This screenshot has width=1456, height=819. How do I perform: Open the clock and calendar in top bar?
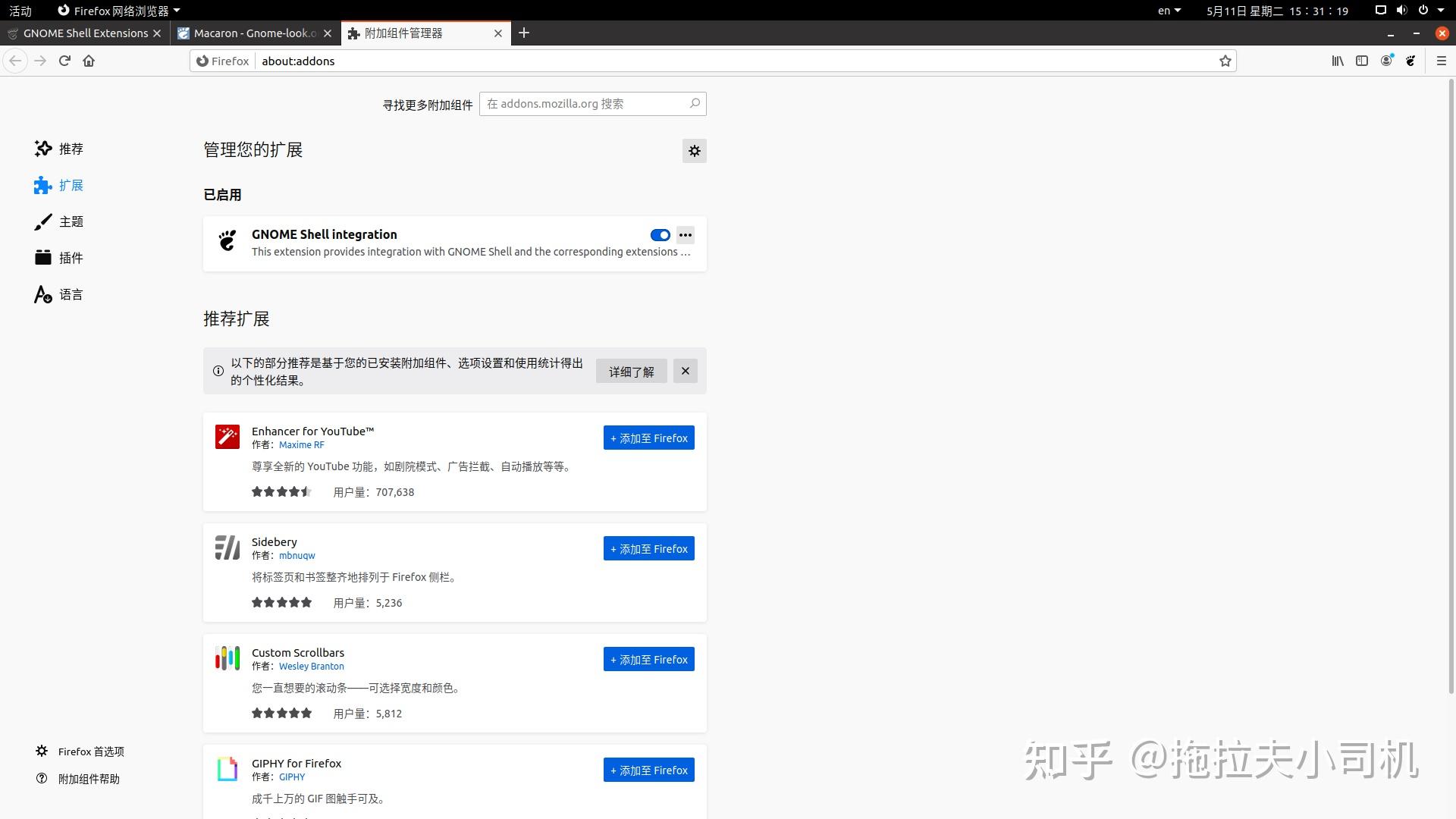[x=1278, y=11]
